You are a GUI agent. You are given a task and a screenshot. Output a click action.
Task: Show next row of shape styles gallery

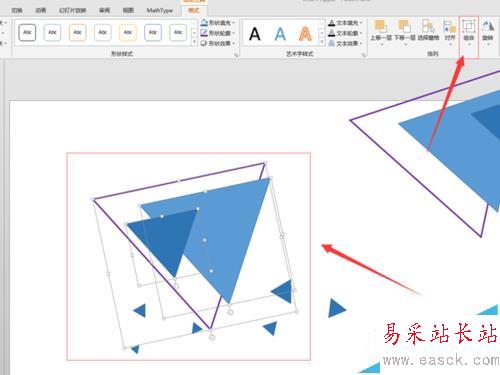pyautogui.click(x=194, y=33)
